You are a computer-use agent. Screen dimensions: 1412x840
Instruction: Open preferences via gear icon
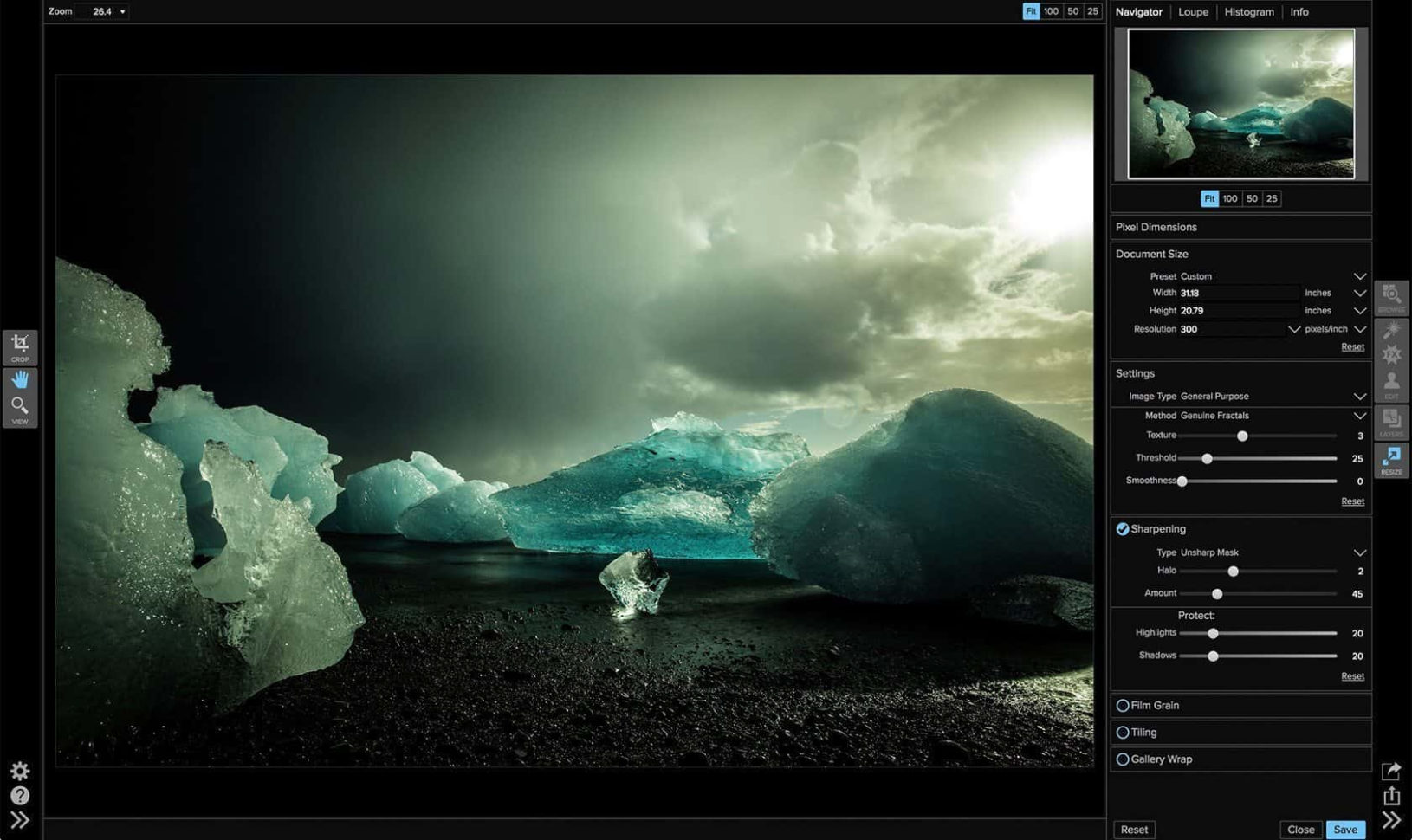coord(19,771)
